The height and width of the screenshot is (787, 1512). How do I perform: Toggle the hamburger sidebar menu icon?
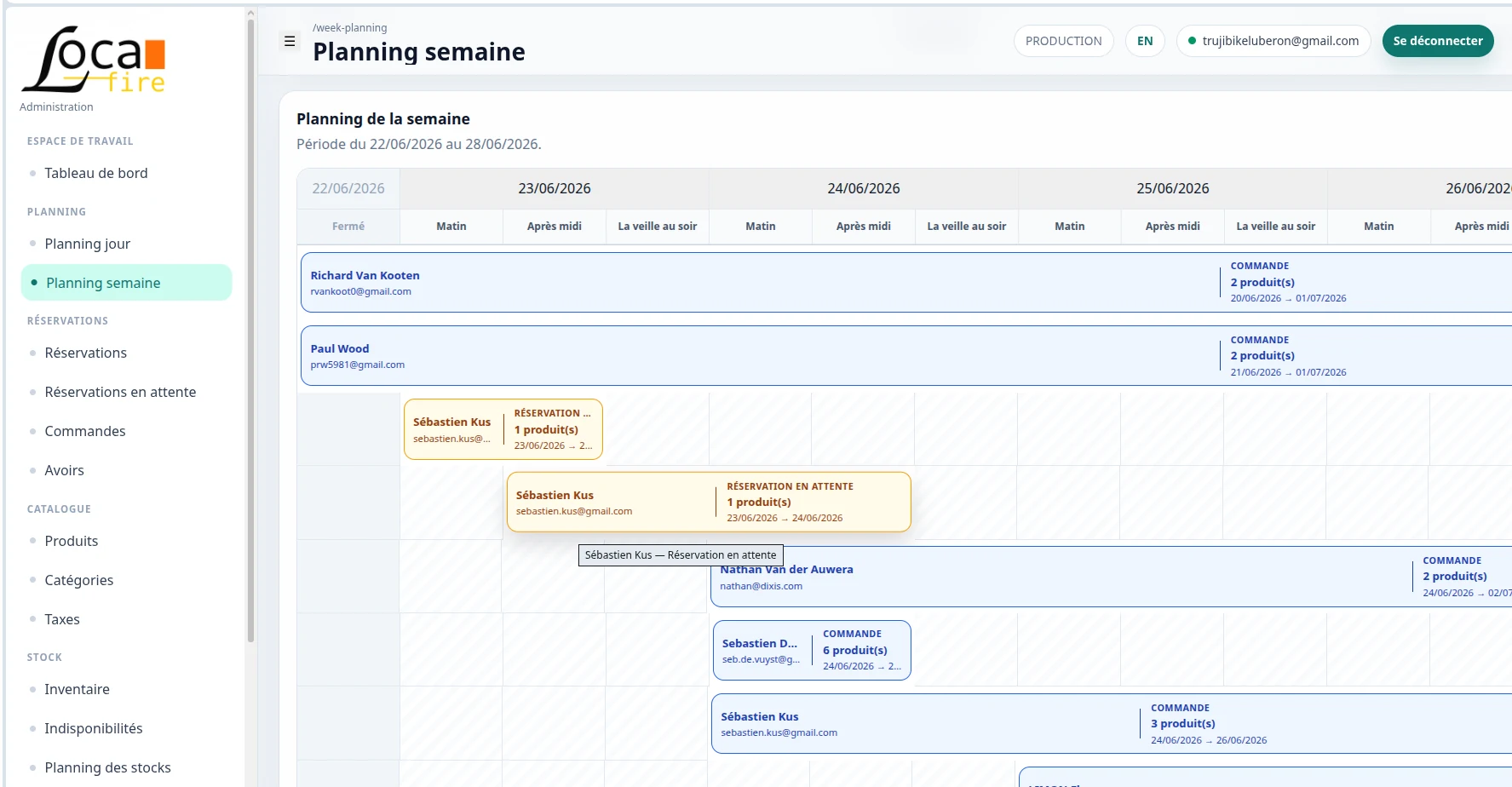click(290, 41)
